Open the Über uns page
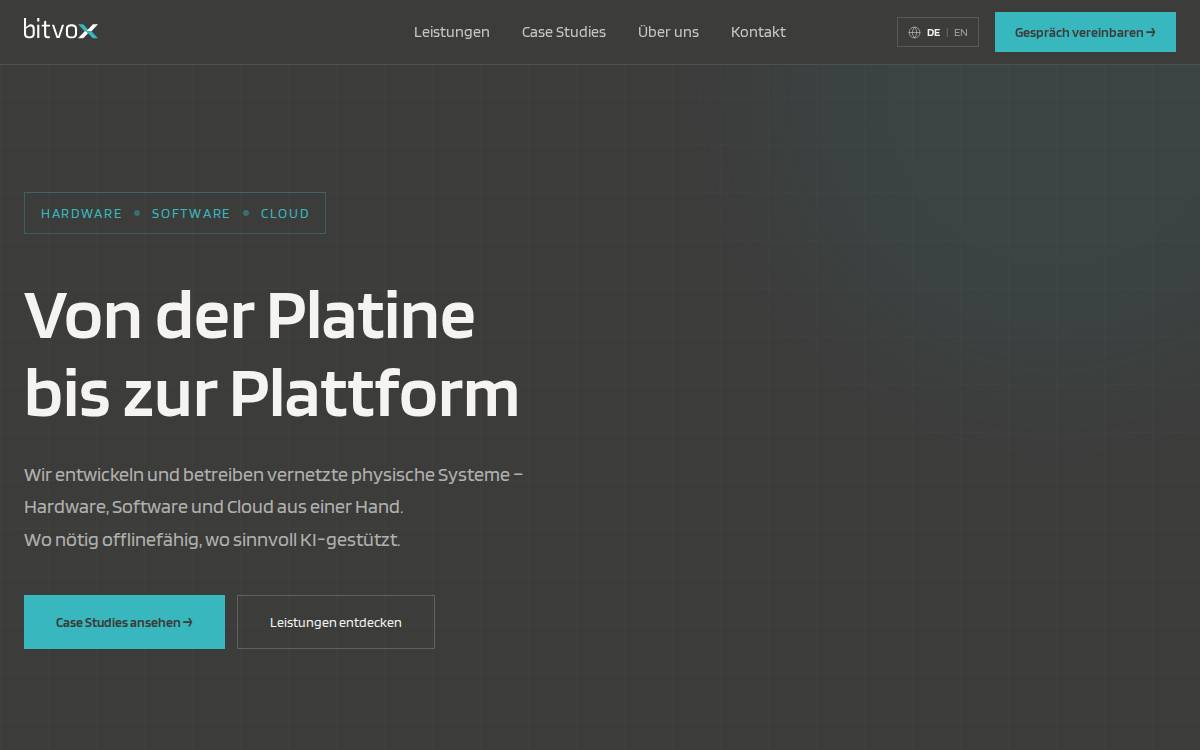This screenshot has height=750, width=1200. coord(668,32)
